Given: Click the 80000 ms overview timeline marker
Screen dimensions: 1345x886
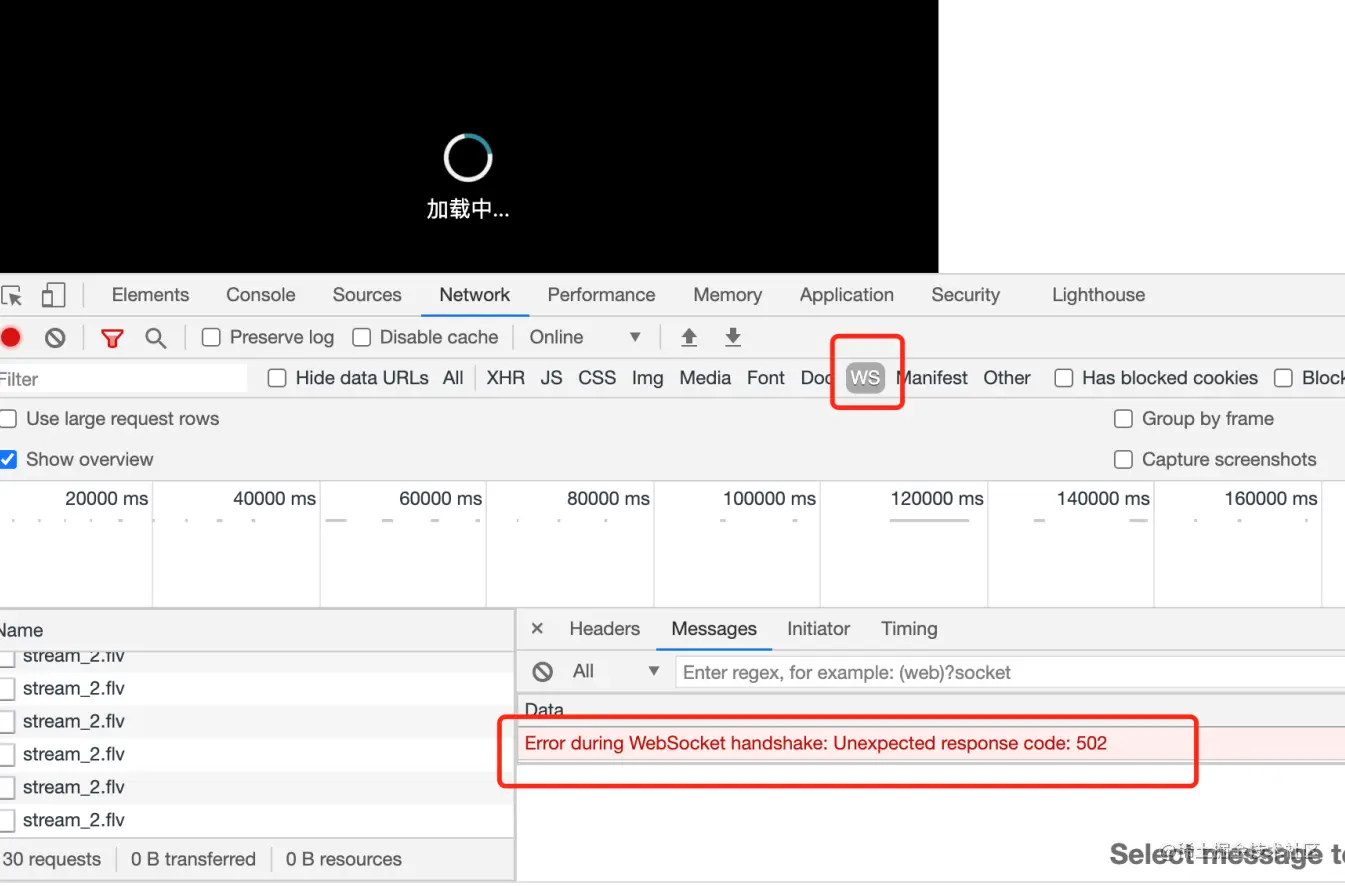Looking at the screenshot, I should [608, 498].
